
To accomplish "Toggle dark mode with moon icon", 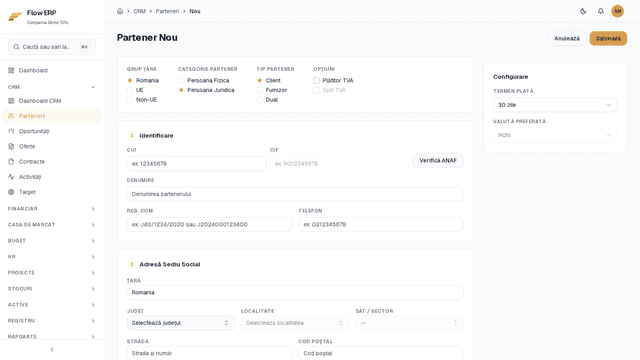I will click(x=583, y=11).
